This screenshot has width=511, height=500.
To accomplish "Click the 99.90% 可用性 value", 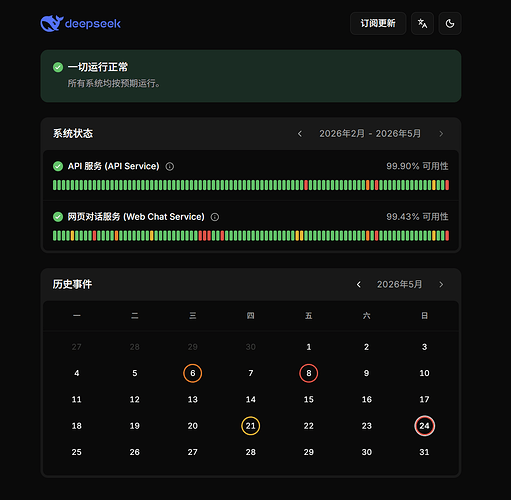I will tap(417, 166).
